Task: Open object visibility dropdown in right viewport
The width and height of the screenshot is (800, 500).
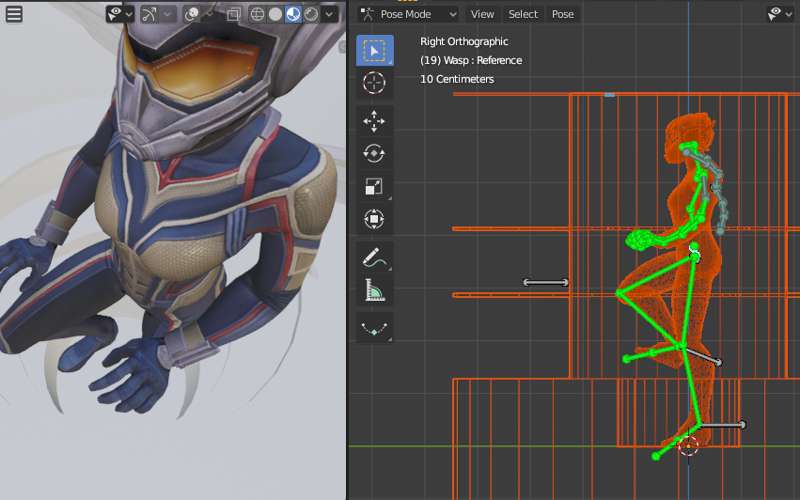Action: (x=779, y=14)
